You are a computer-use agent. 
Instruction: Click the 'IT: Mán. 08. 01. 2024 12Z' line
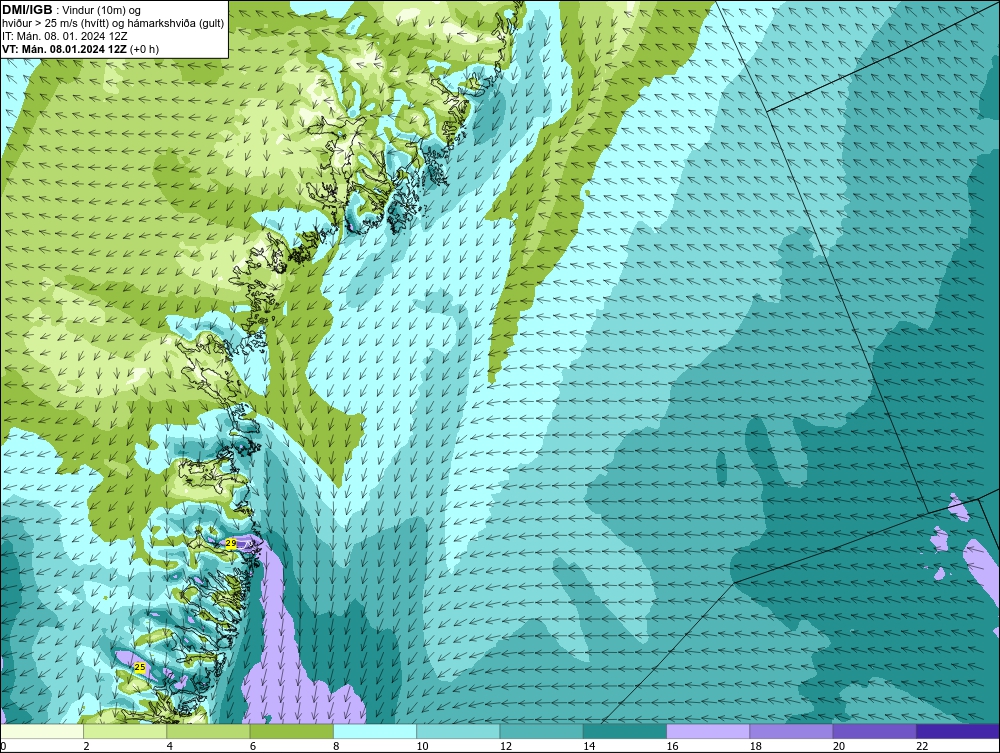pos(64,36)
